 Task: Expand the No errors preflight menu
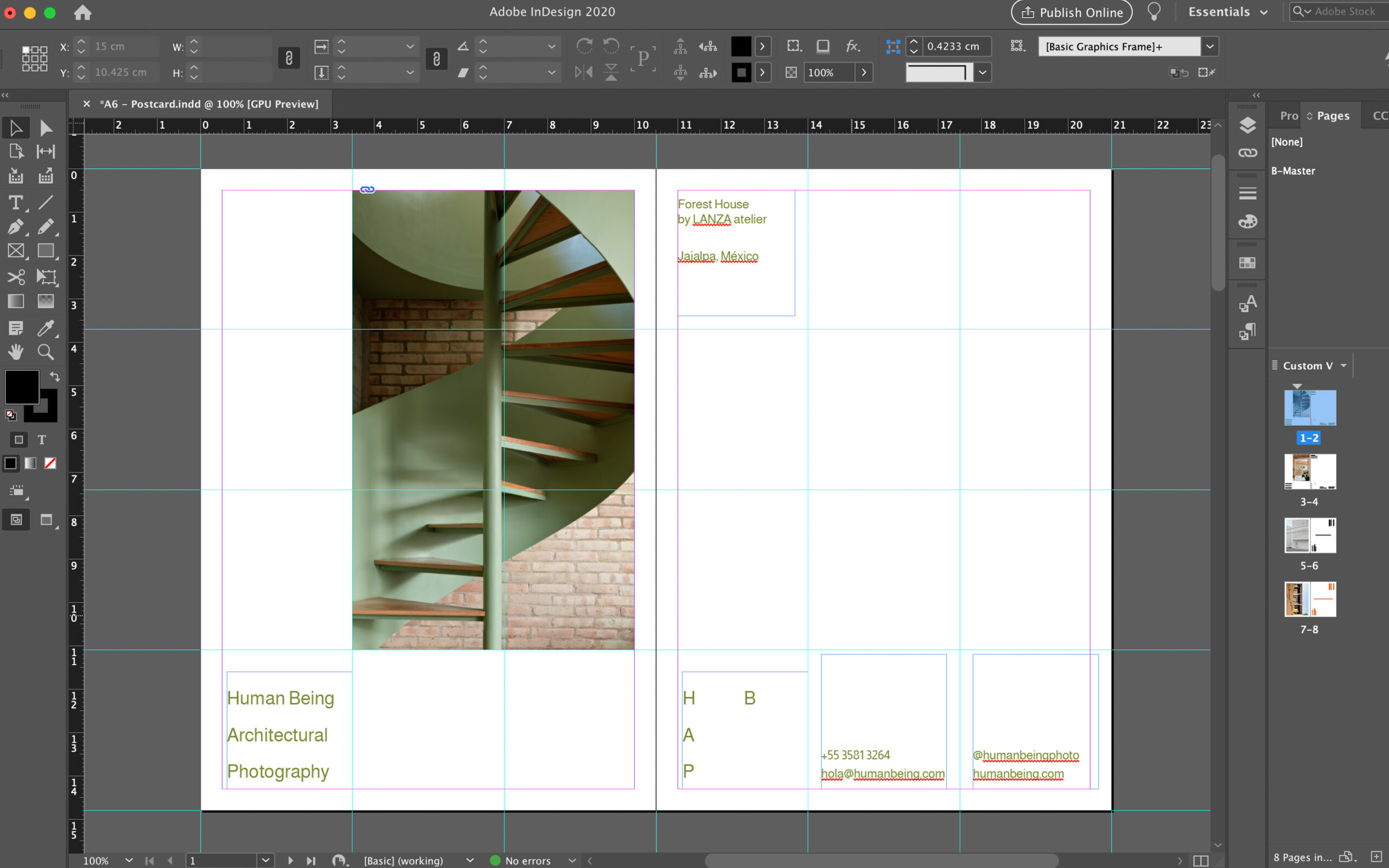pos(572,860)
